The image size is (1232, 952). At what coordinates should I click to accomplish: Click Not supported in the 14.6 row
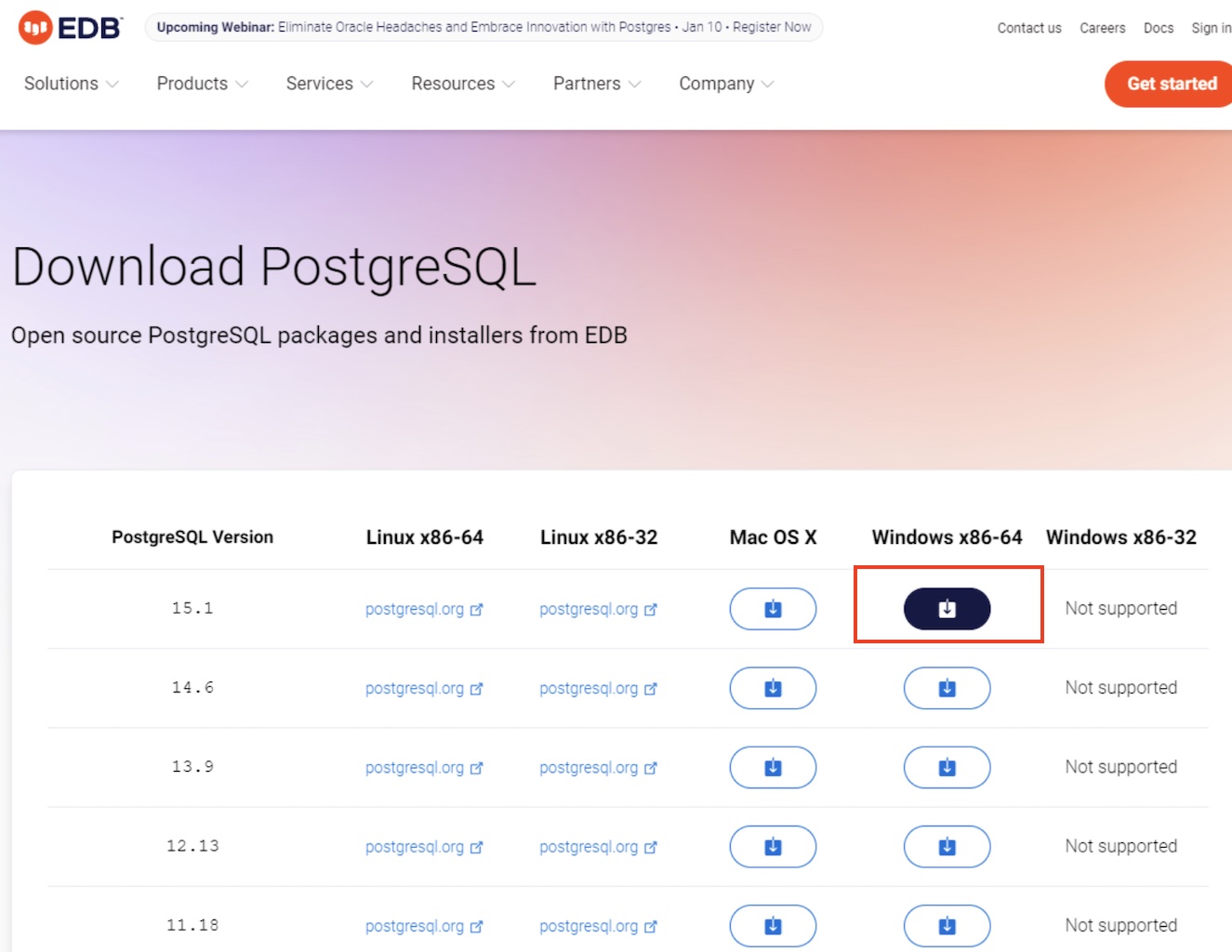pos(1121,687)
